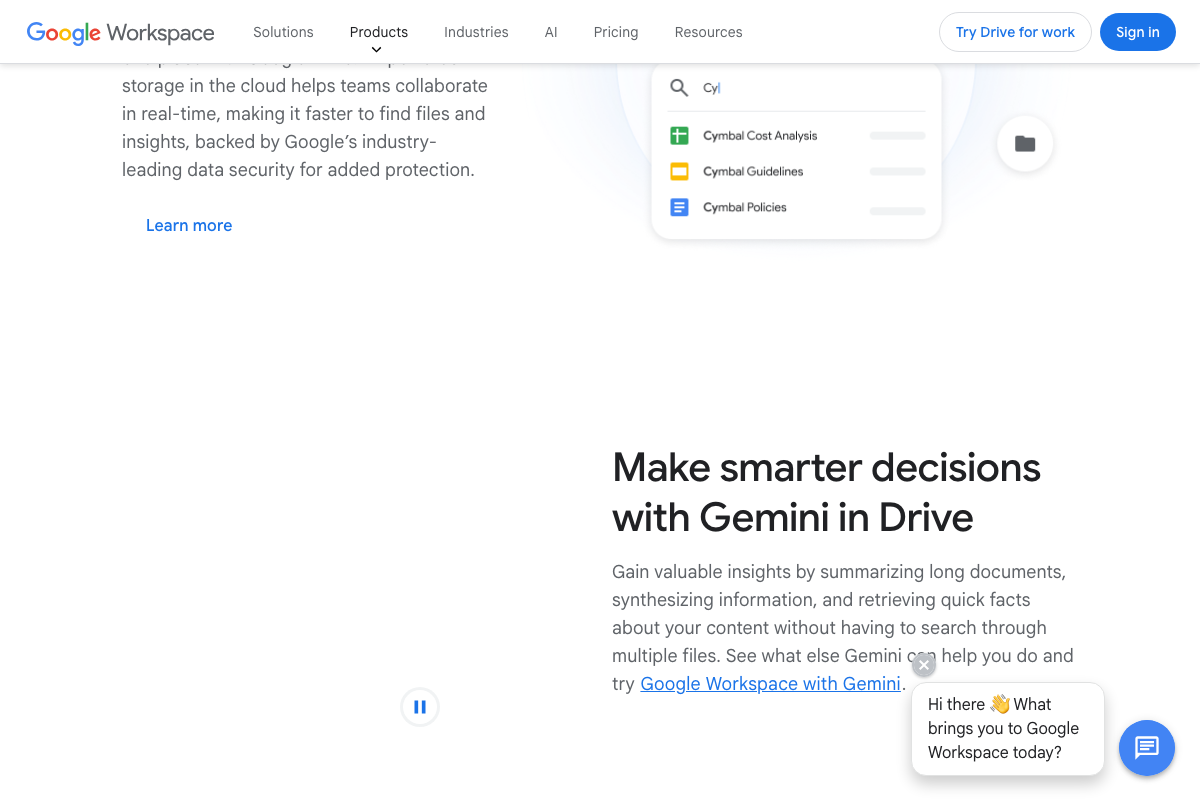Open the Google Workspace logo homepage

coord(120,32)
